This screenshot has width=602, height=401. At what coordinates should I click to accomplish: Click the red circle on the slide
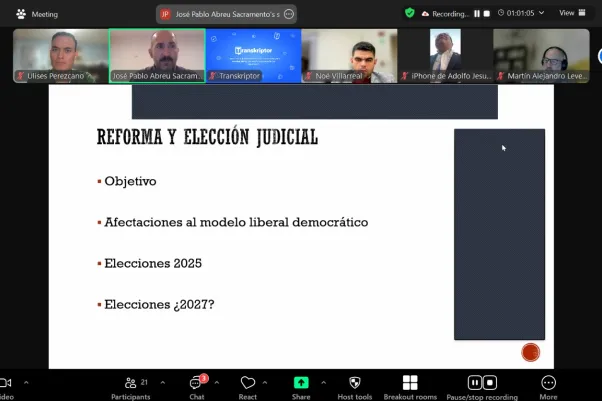click(531, 352)
